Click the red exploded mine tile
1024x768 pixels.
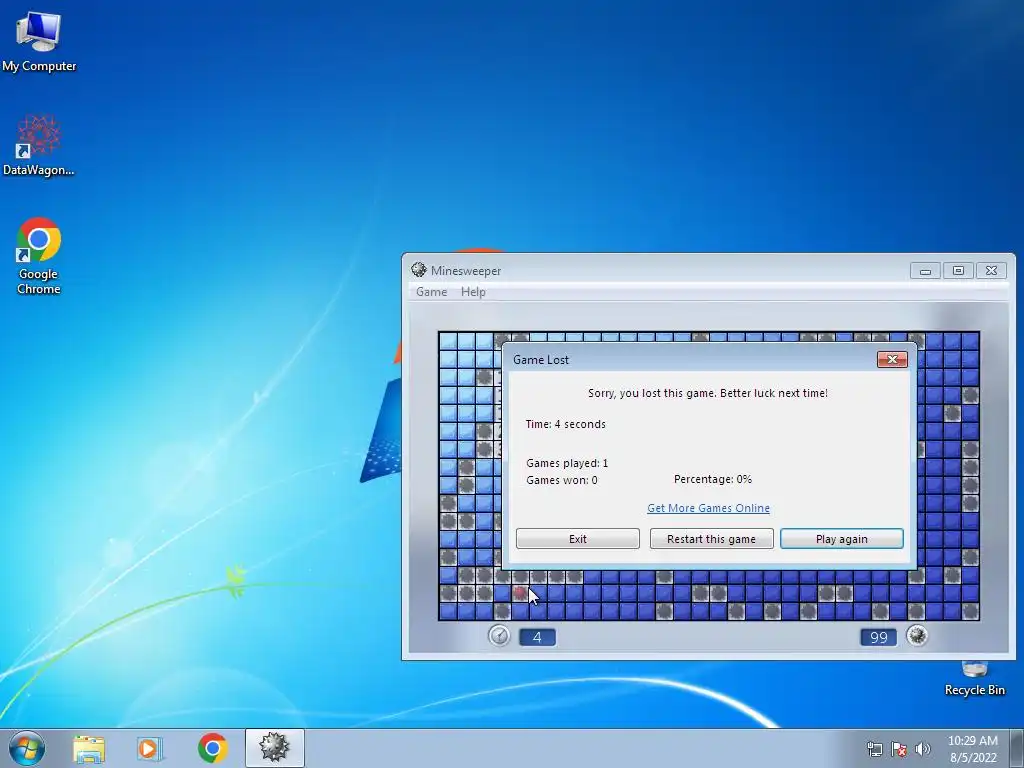pyautogui.click(x=520, y=593)
